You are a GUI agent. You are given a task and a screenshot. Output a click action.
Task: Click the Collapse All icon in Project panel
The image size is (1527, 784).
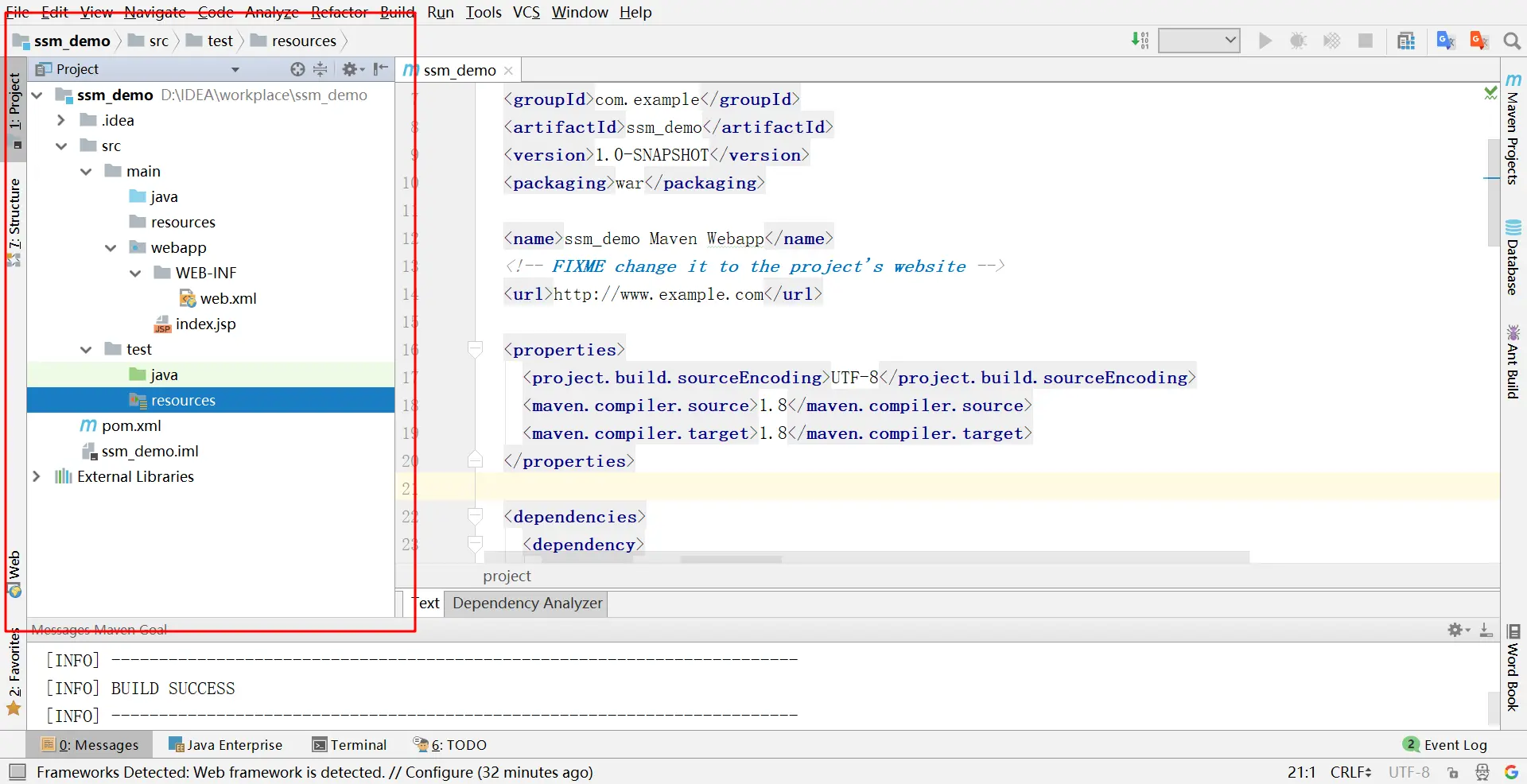[321, 69]
